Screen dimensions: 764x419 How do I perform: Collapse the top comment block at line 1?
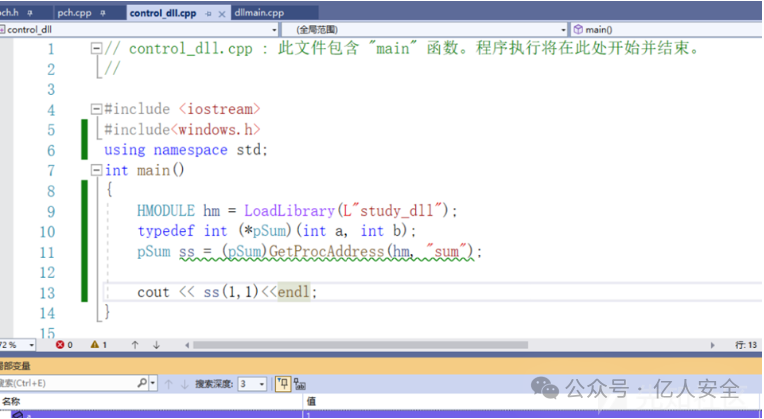pos(96,48)
